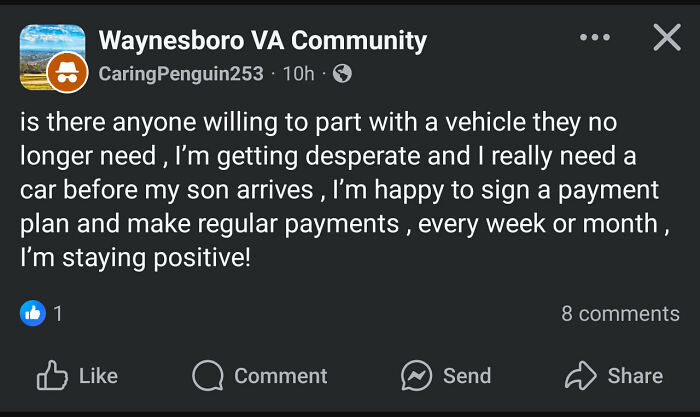
Task: View the 8 comments link
Action: coord(620,313)
